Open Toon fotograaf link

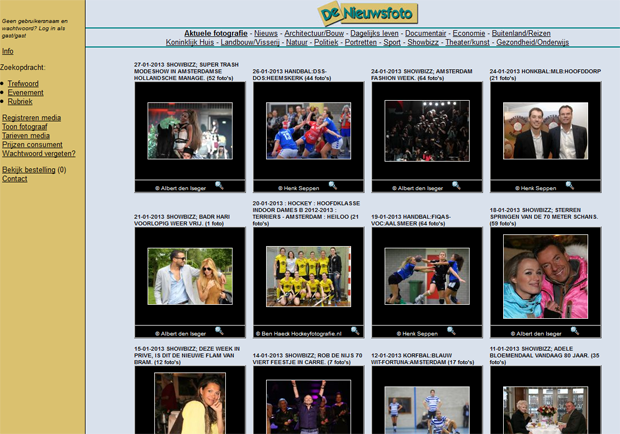coord(25,127)
